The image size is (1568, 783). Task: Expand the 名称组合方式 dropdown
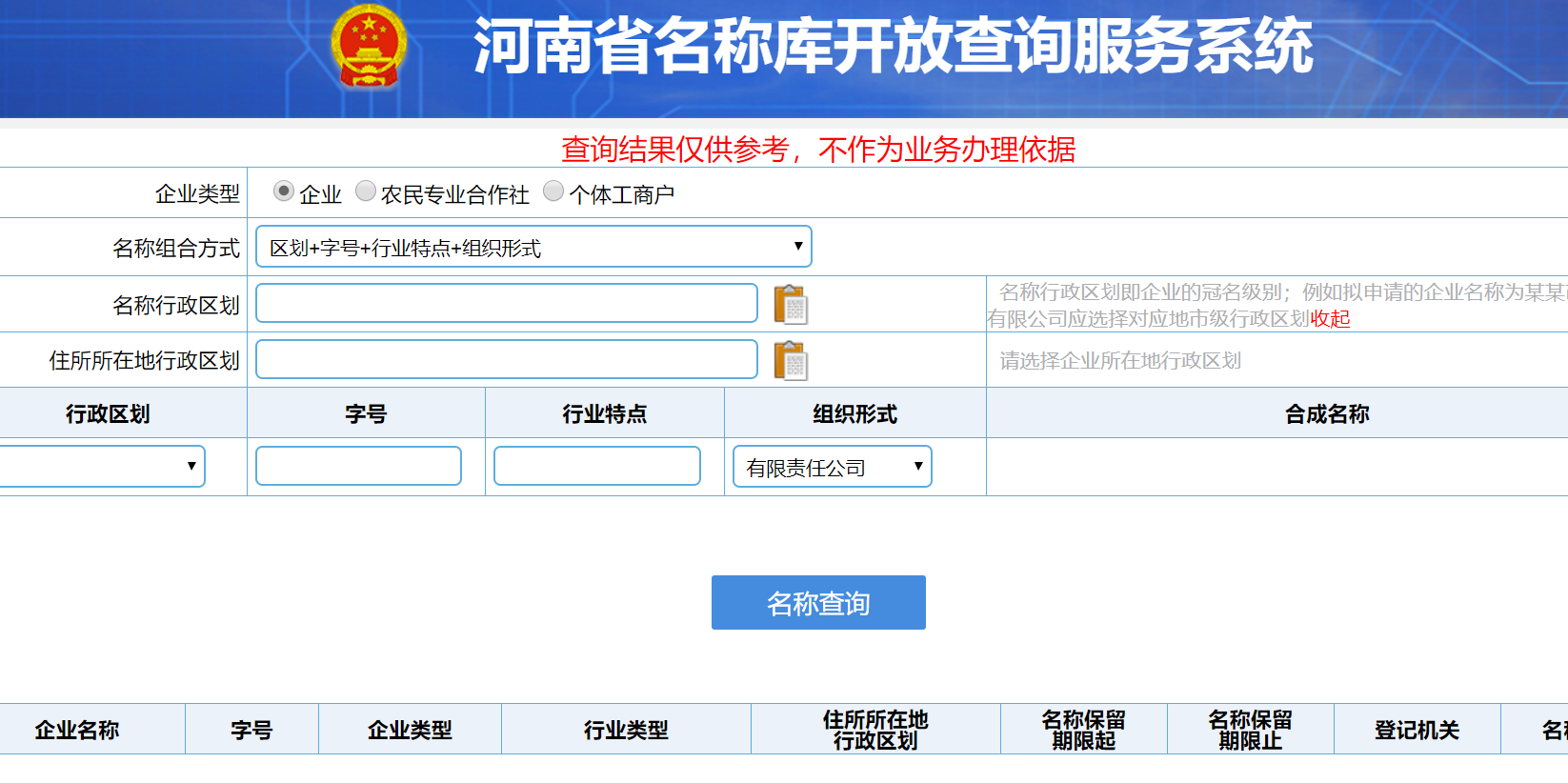(x=533, y=247)
